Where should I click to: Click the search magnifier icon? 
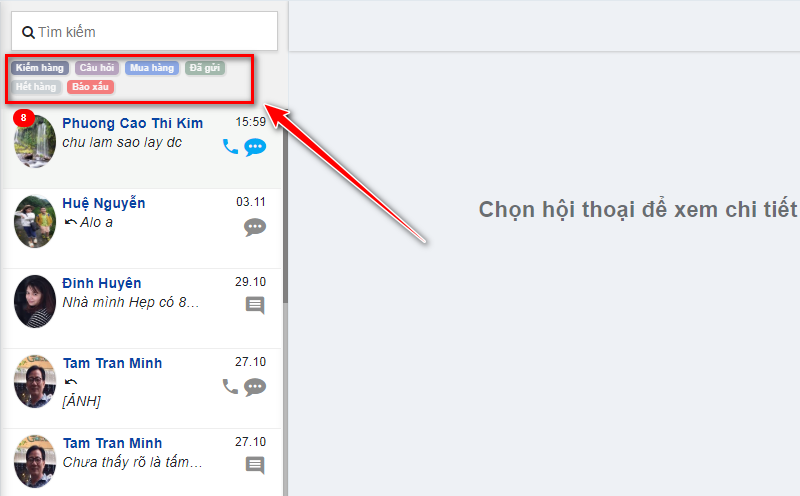click(28, 33)
